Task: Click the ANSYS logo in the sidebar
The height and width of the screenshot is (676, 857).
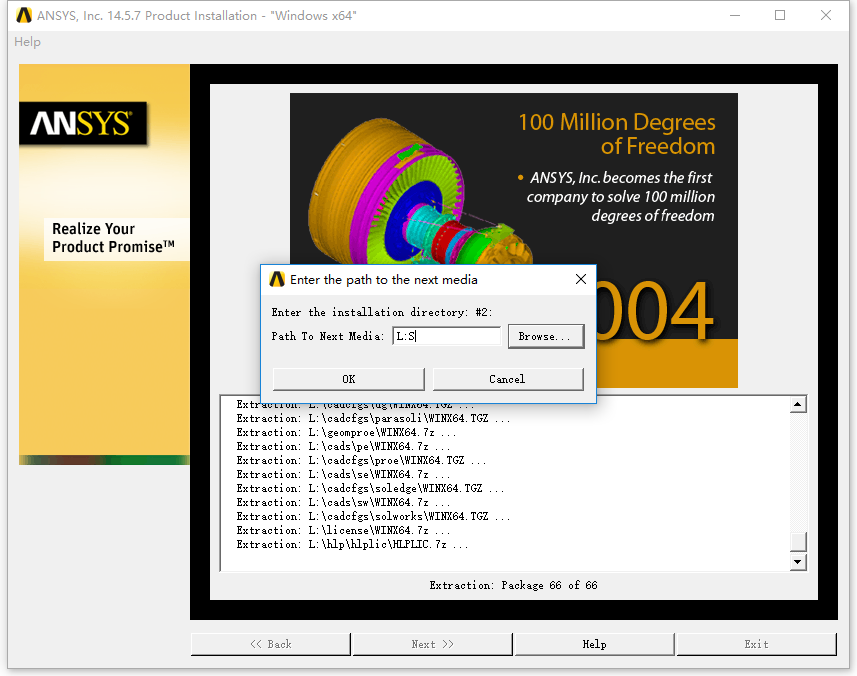Action: point(83,124)
